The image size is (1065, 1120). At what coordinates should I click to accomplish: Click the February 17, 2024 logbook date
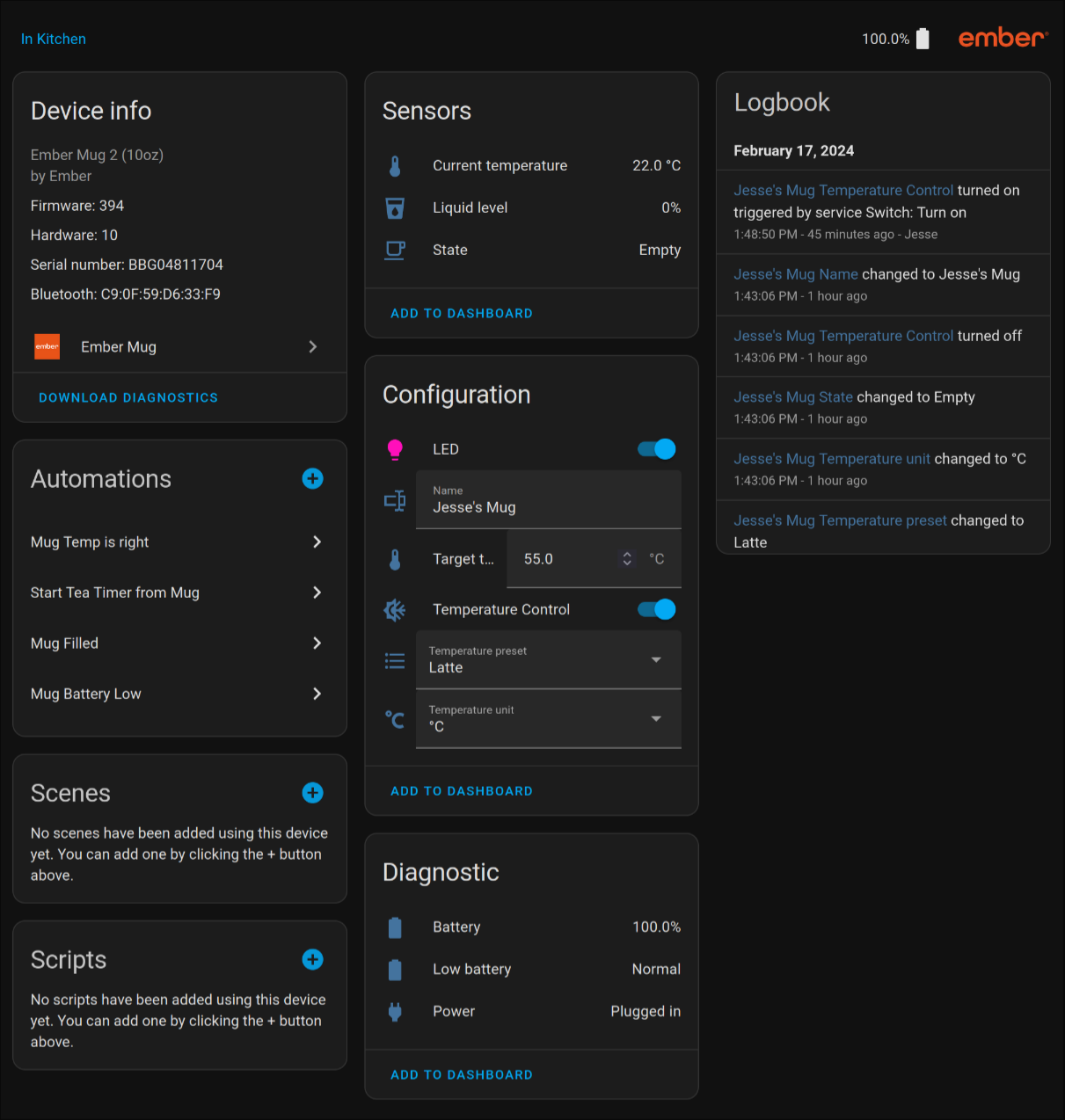(794, 150)
